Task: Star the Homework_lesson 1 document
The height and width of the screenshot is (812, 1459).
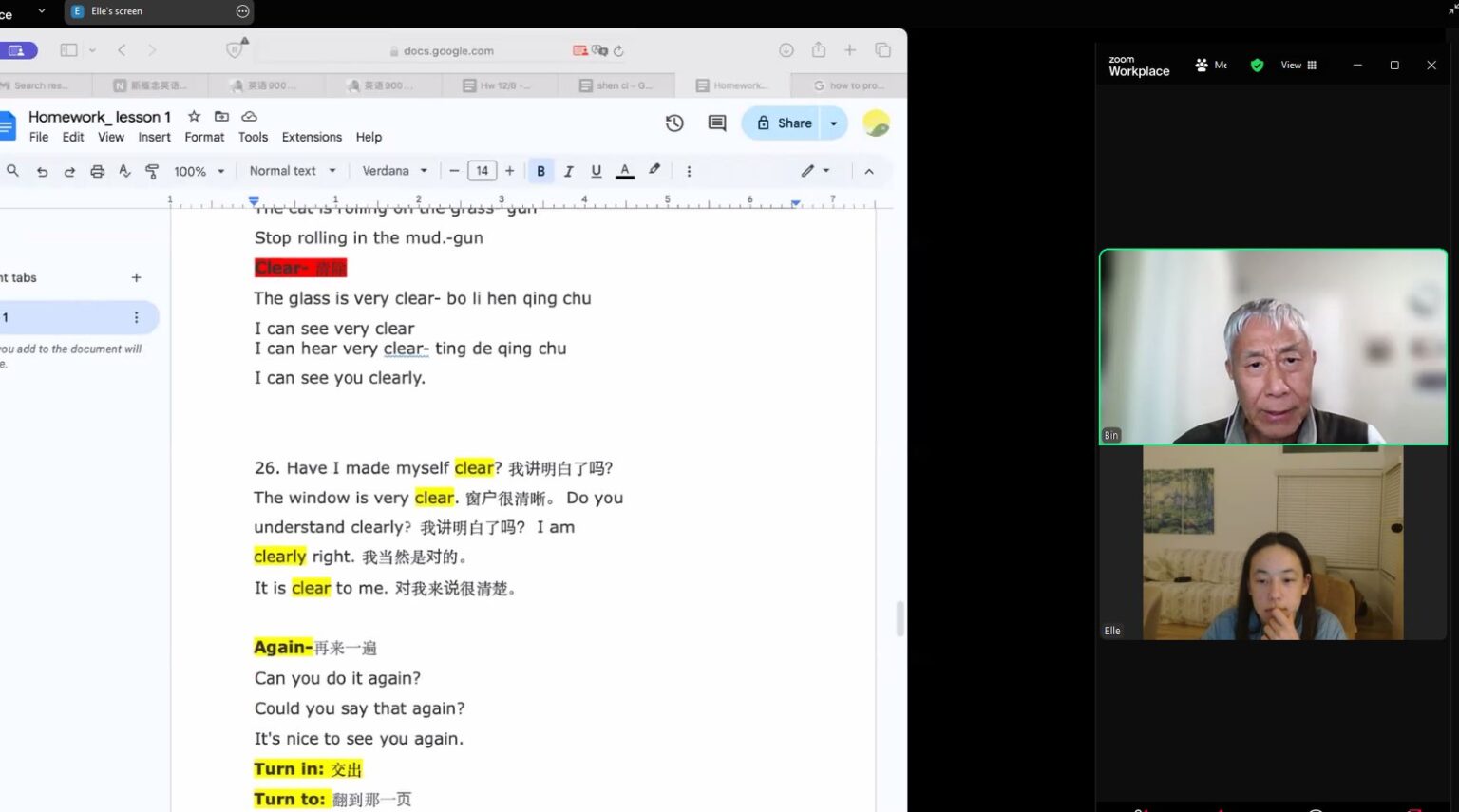Action: coord(194,116)
